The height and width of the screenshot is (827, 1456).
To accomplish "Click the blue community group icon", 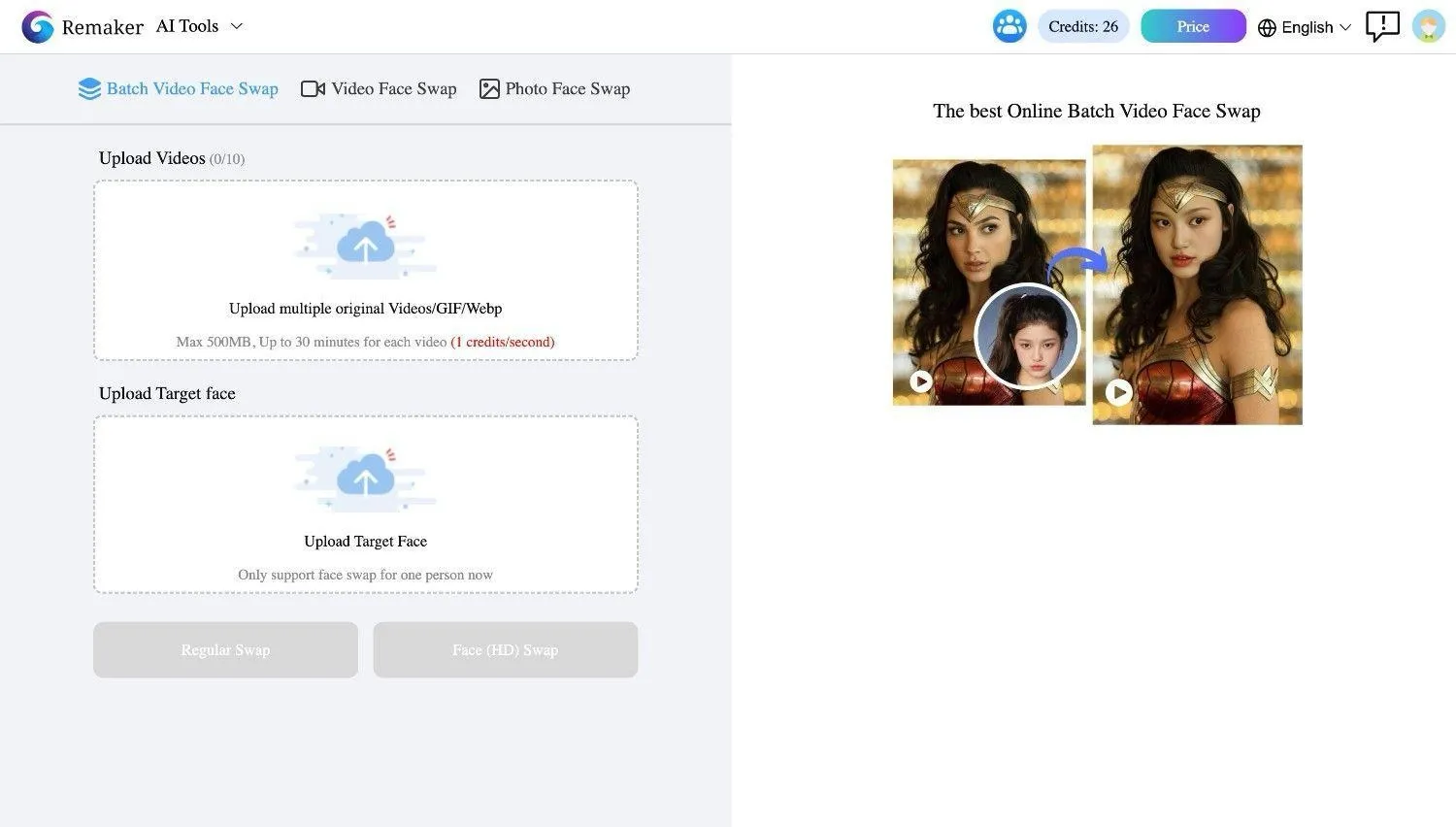I will click(x=1009, y=26).
